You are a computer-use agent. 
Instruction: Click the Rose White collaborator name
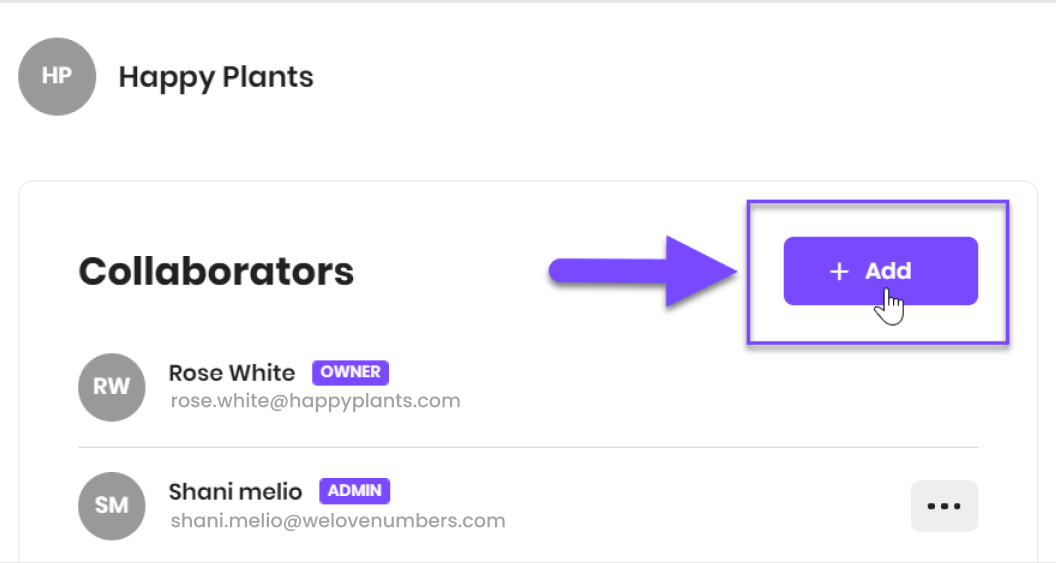point(232,372)
